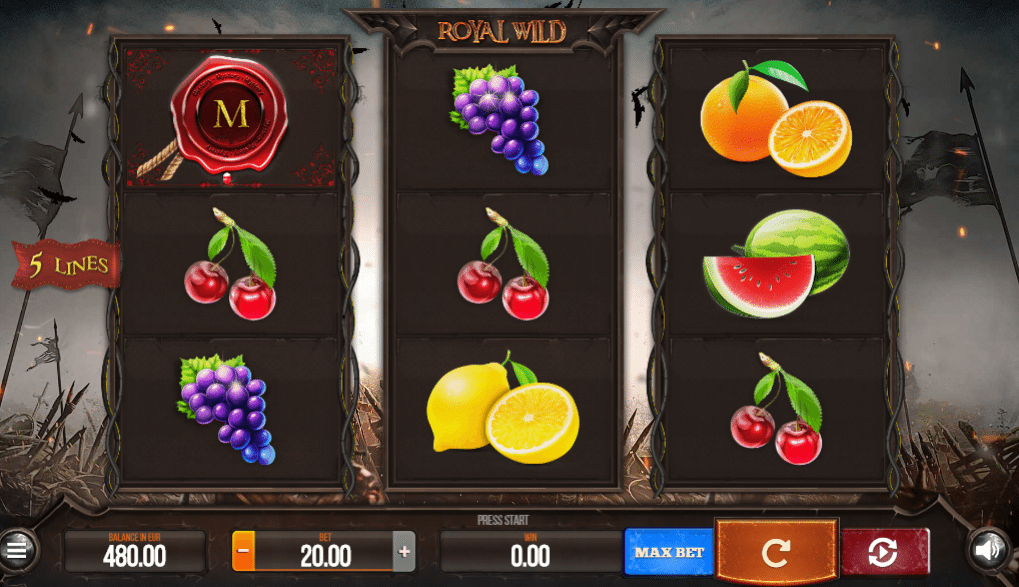Click the grapes on the first reel
Screen dimensions: 1019x587
pyautogui.click(x=227, y=409)
